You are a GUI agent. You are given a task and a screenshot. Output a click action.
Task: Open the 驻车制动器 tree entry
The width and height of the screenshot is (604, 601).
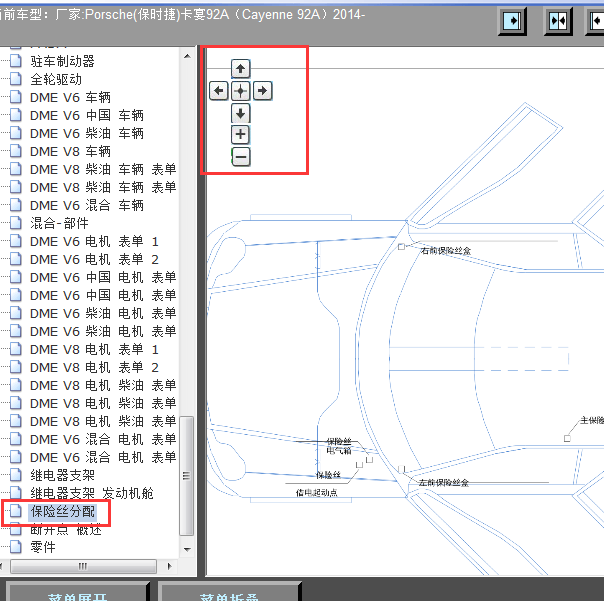click(62, 61)
